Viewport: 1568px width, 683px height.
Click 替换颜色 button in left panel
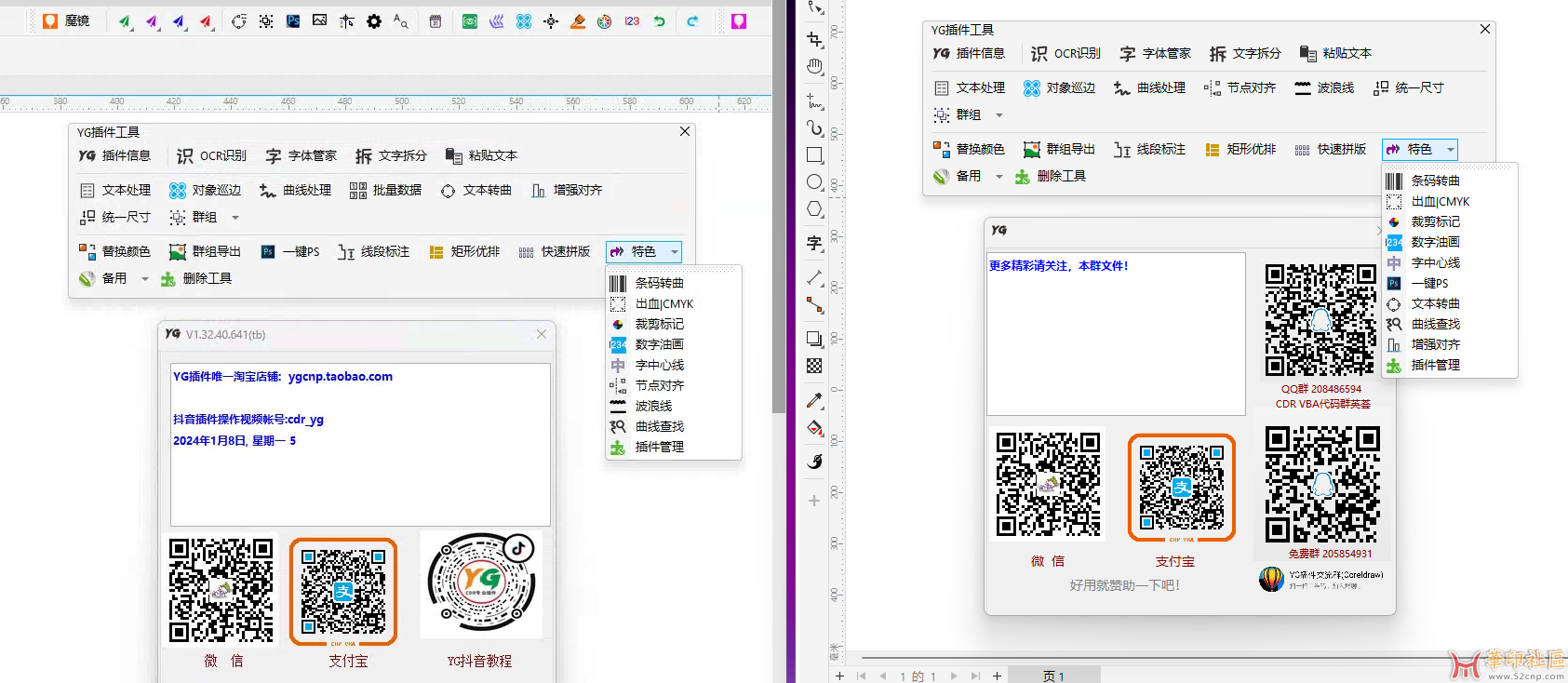114,252
